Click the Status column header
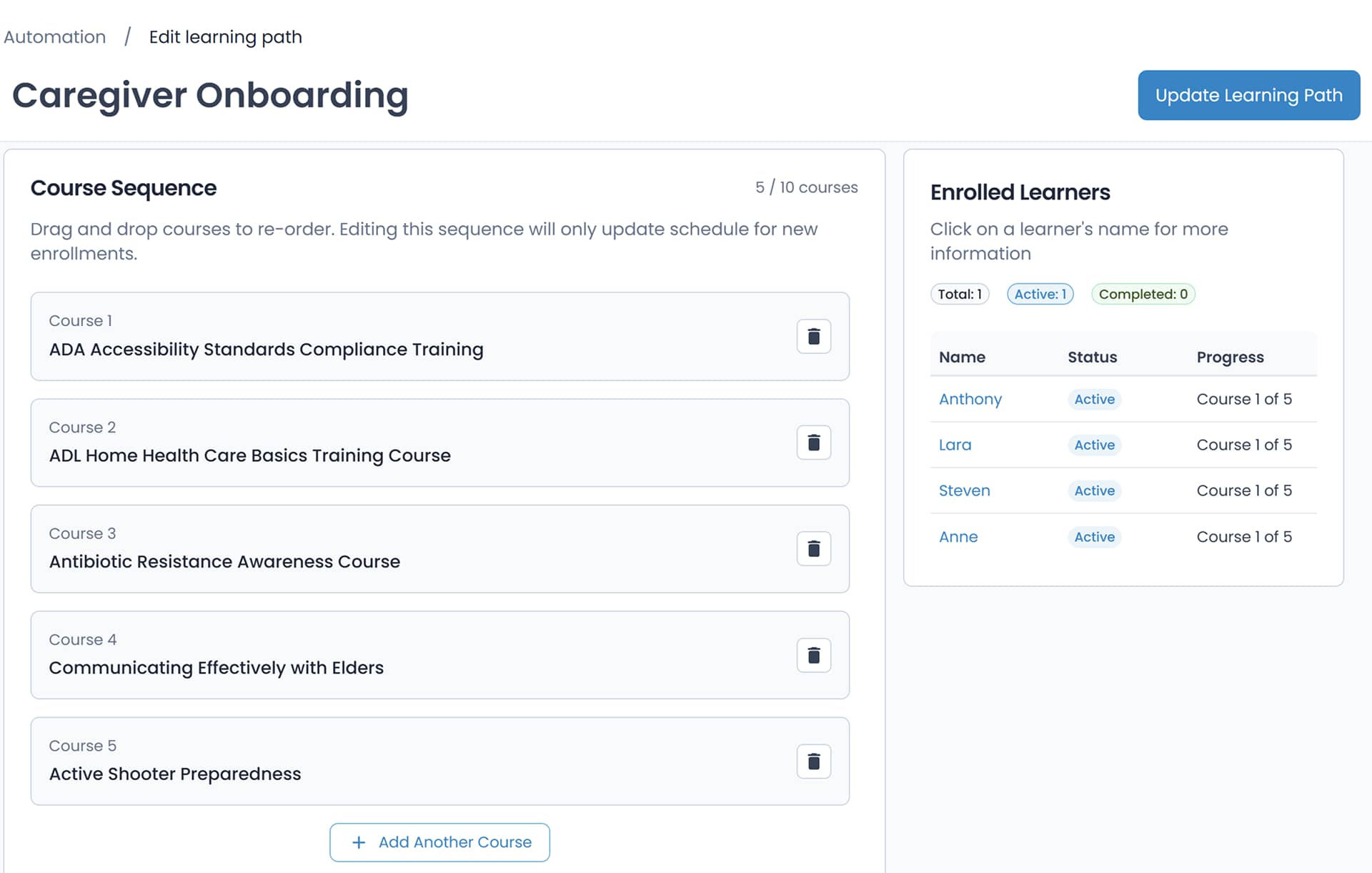1372x873 pixels. point(1092,357)
